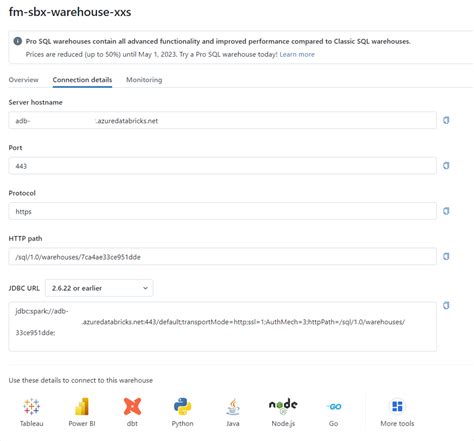The height and width of the screenshot is (441, 474).
Task: Switch to the Monitoring tab
Action: point(144,80)
